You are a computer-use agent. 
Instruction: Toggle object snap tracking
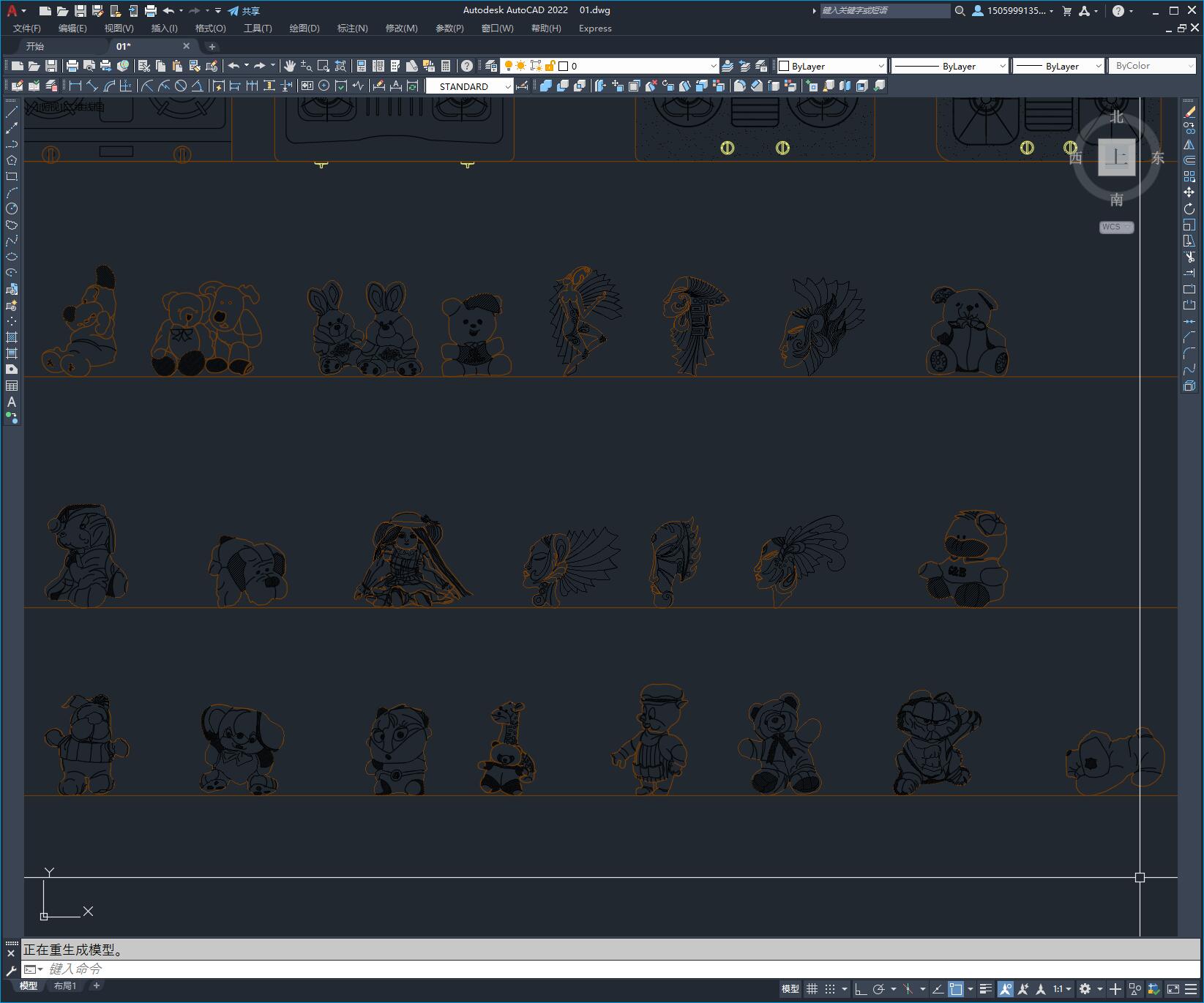[x=938, y=989]
